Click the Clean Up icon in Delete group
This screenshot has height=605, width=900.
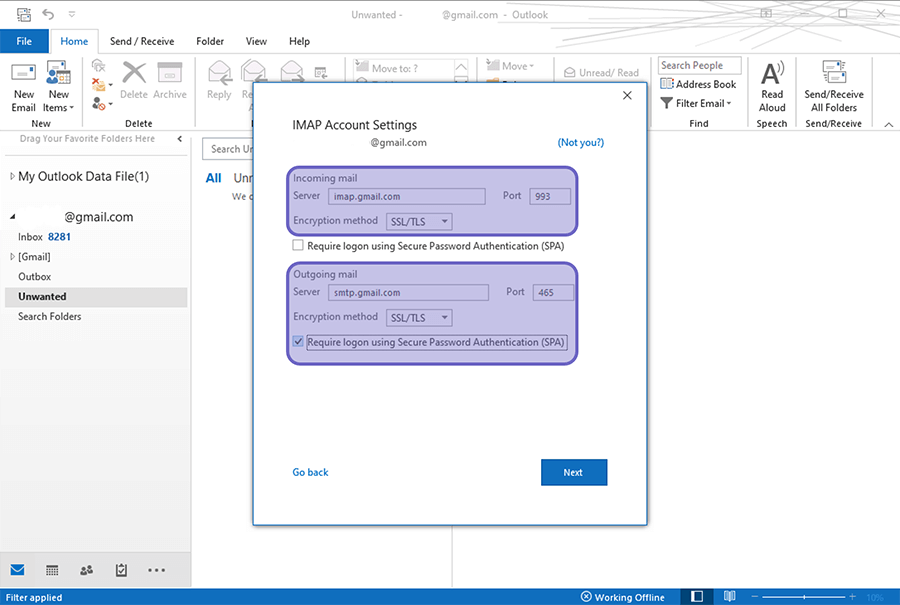point(102,85)
